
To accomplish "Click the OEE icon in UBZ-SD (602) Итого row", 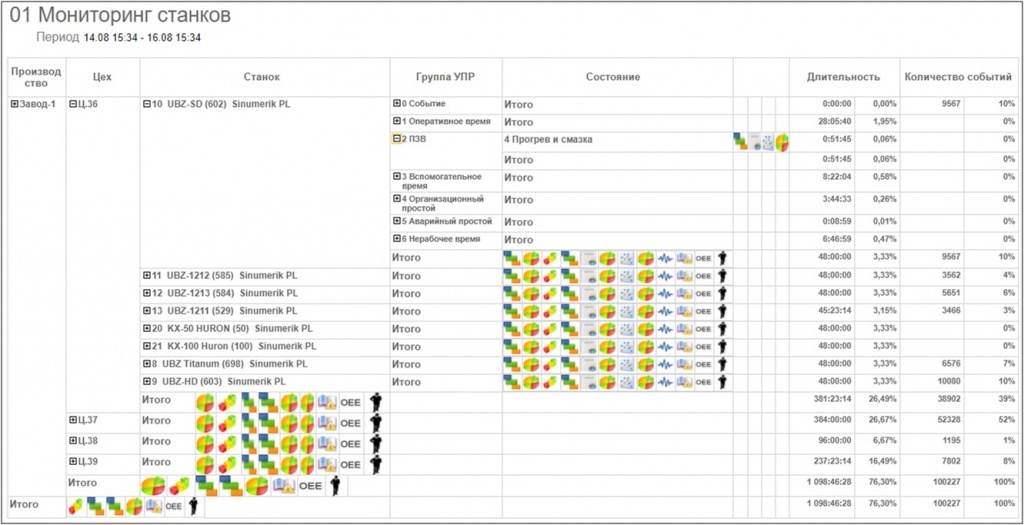I will coord(703,258).
